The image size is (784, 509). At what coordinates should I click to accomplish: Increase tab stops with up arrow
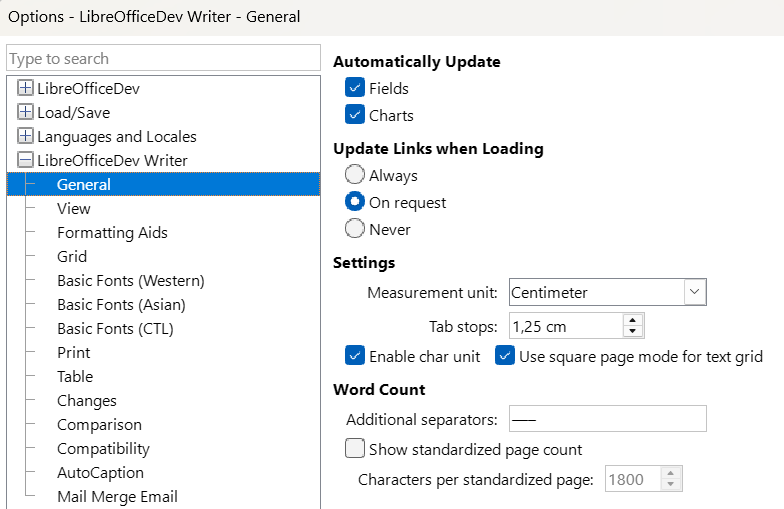pyautogui.click(x=632, y=320)
